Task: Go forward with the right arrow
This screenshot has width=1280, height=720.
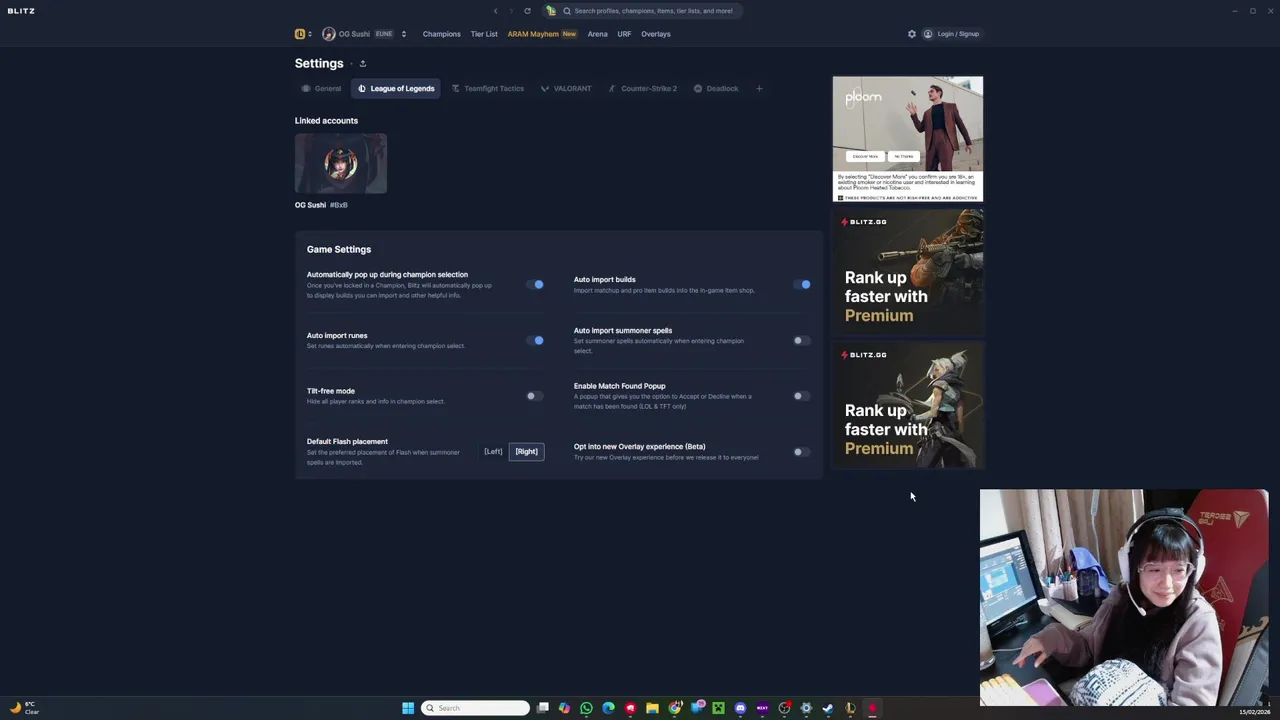Action: coord(511,11)
